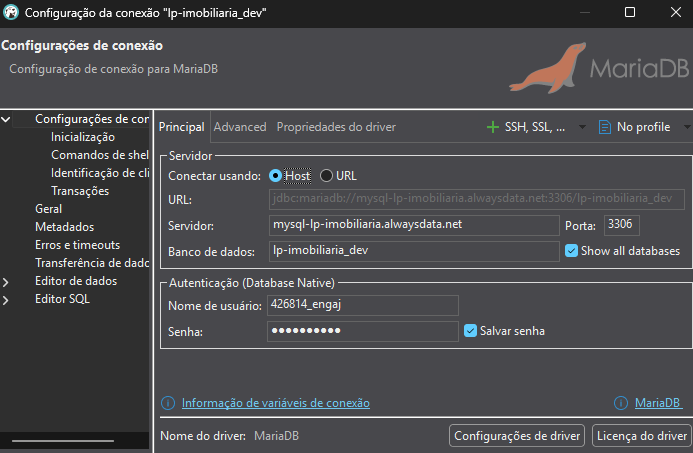Click the Licença do driver button
This screenshot has height=453, width=693.
[642, 436]
